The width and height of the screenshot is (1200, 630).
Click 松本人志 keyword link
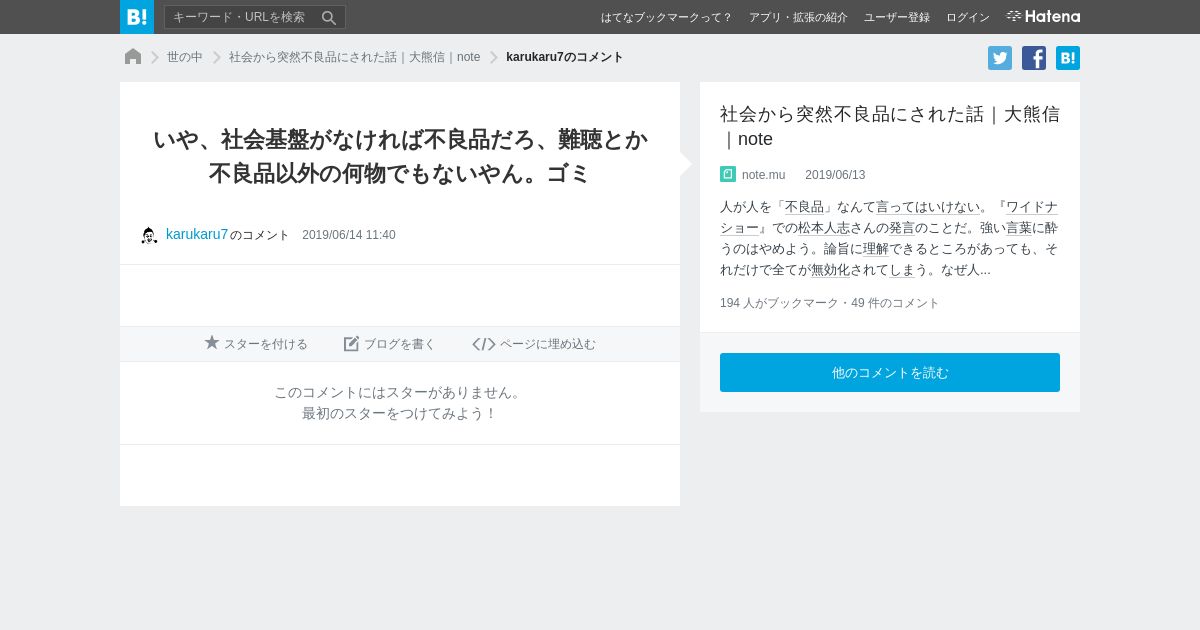(x=823, y=228)
